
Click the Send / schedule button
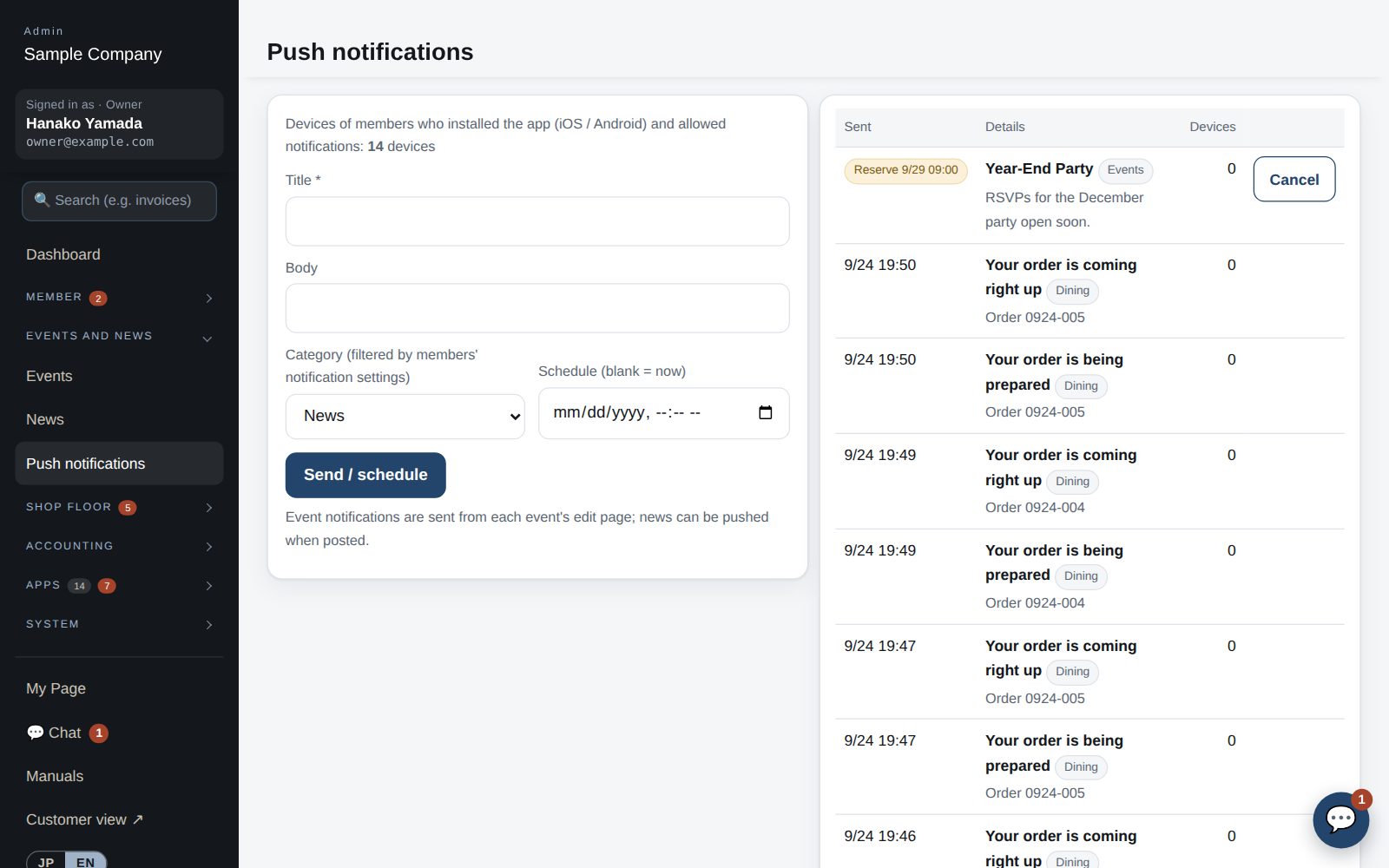click(x=365, y=475)
